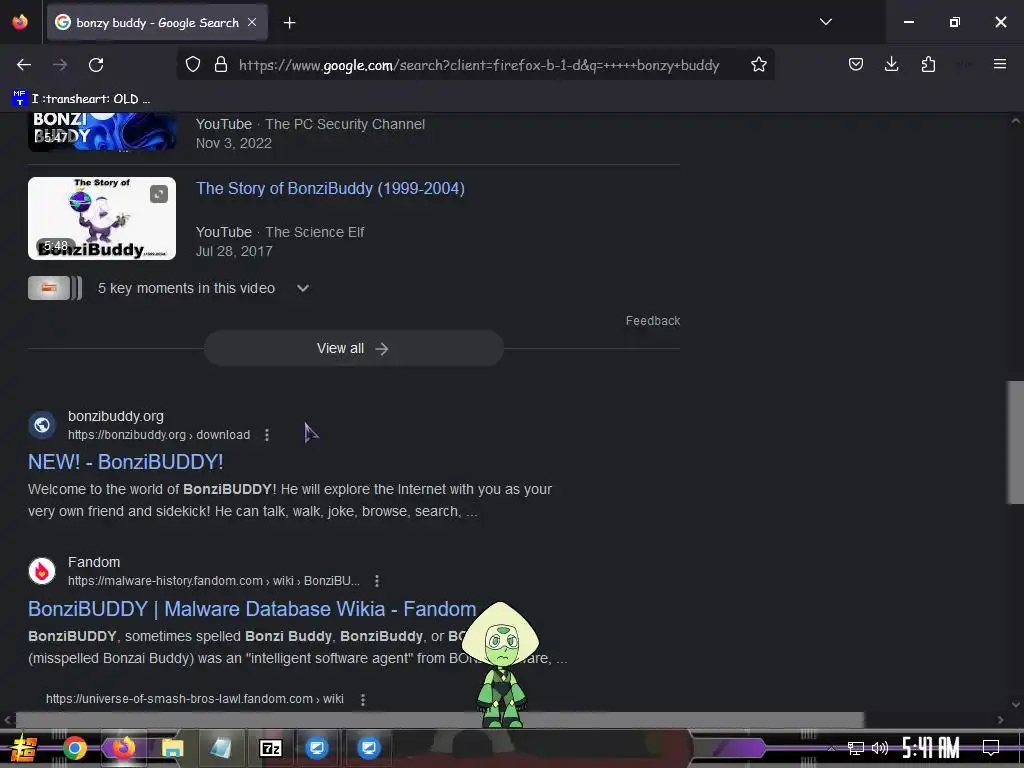1024x768 pixels.
Task: Open network status tray icon
Action: (x=856, y=748)
